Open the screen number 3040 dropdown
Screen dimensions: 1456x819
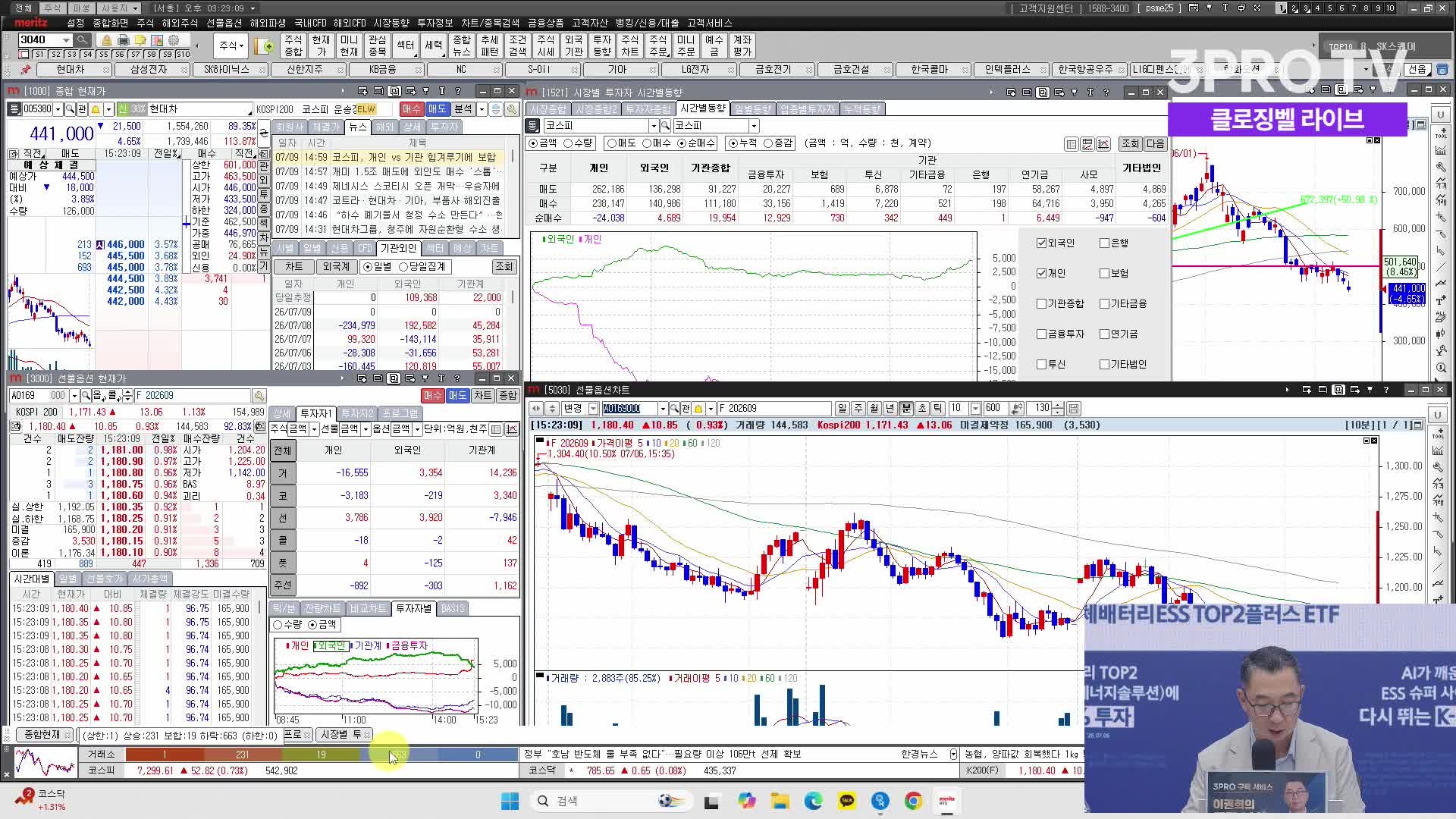point(66,40)
